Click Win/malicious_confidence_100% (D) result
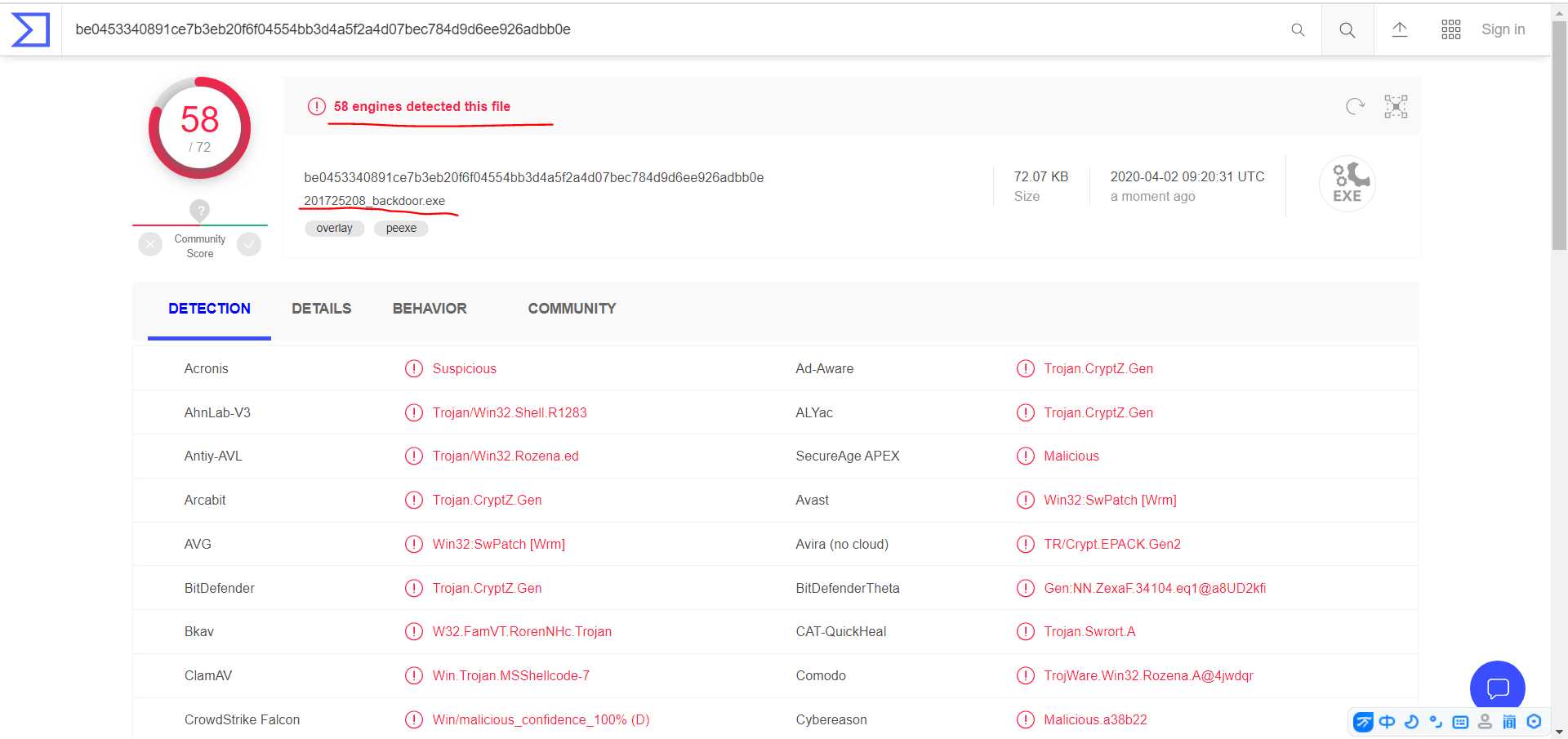 click(x=541, y=720)
